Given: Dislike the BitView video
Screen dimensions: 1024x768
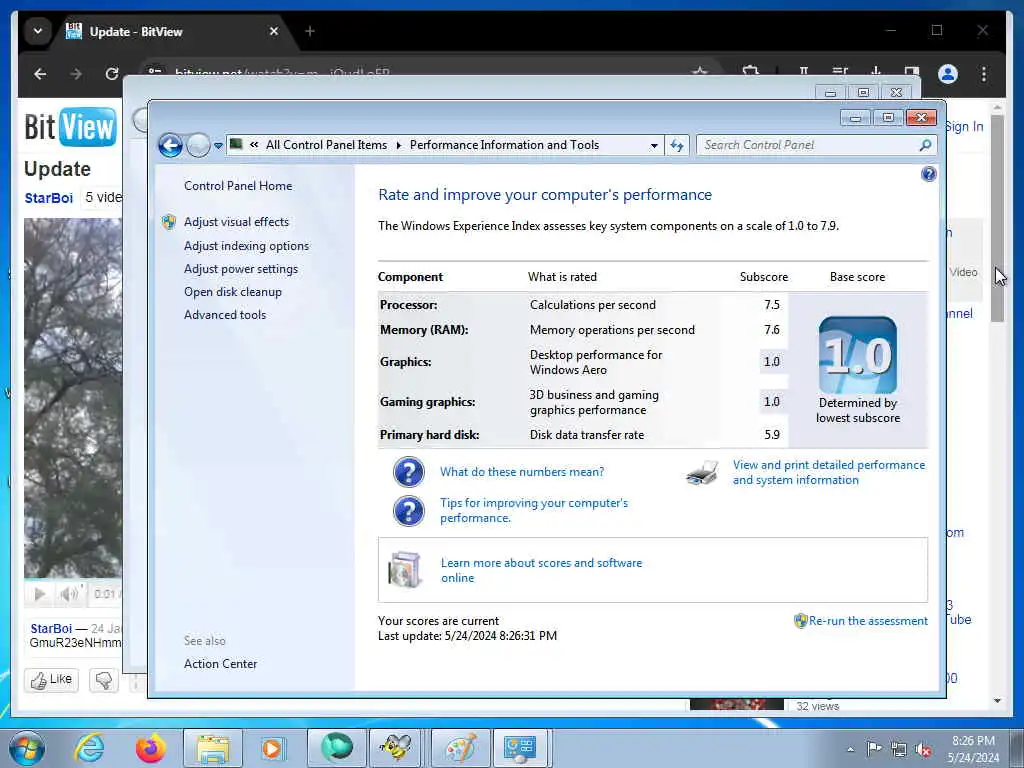Looking at the screenshot, I should click(104, 680).
